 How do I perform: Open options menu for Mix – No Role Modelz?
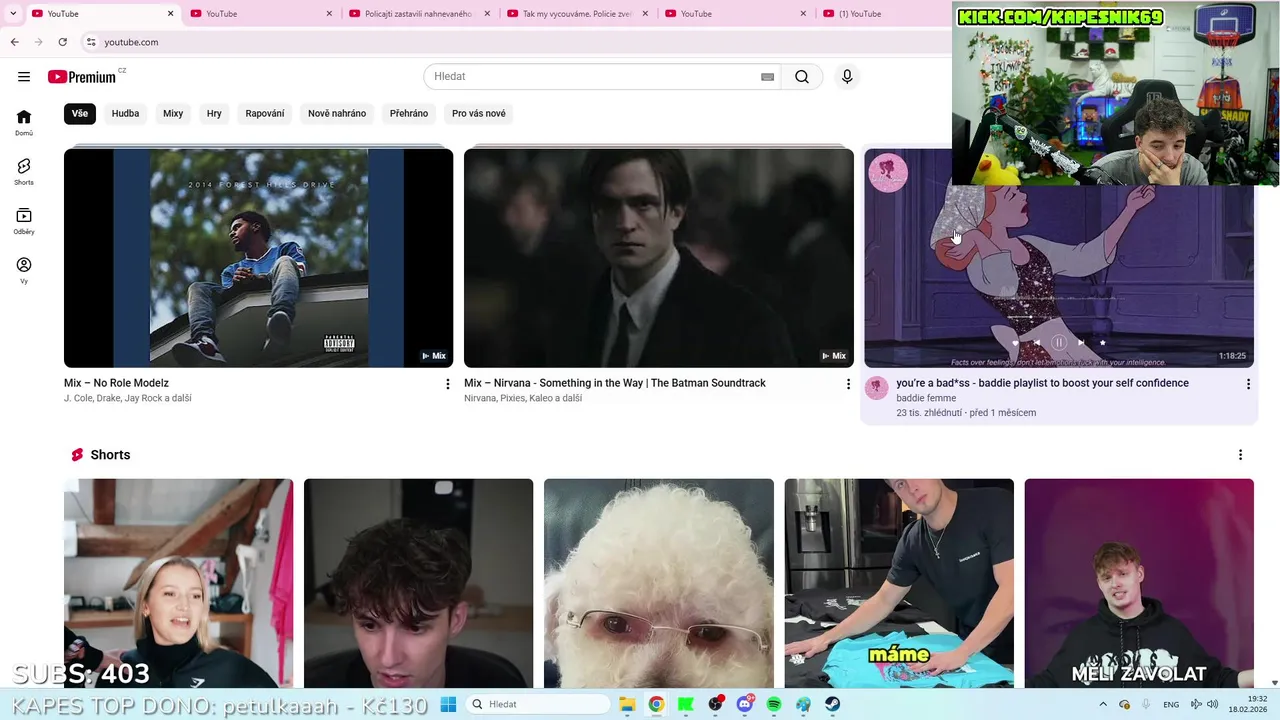click(x=448, y=384)
